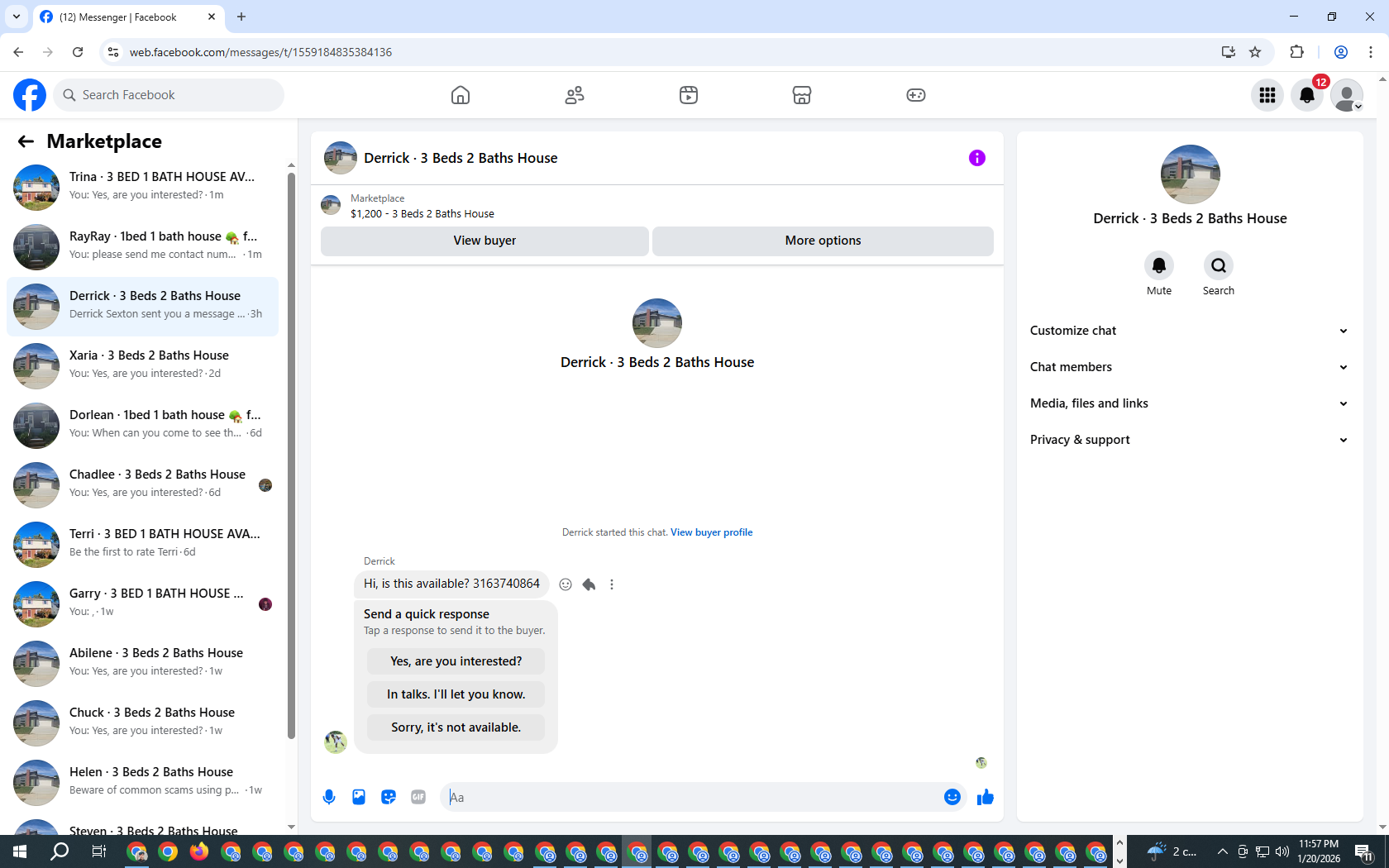The width and height of the screenshot is (1389, 868).
Task: Expand the Customize chat section
Action: click(1190, 331)
